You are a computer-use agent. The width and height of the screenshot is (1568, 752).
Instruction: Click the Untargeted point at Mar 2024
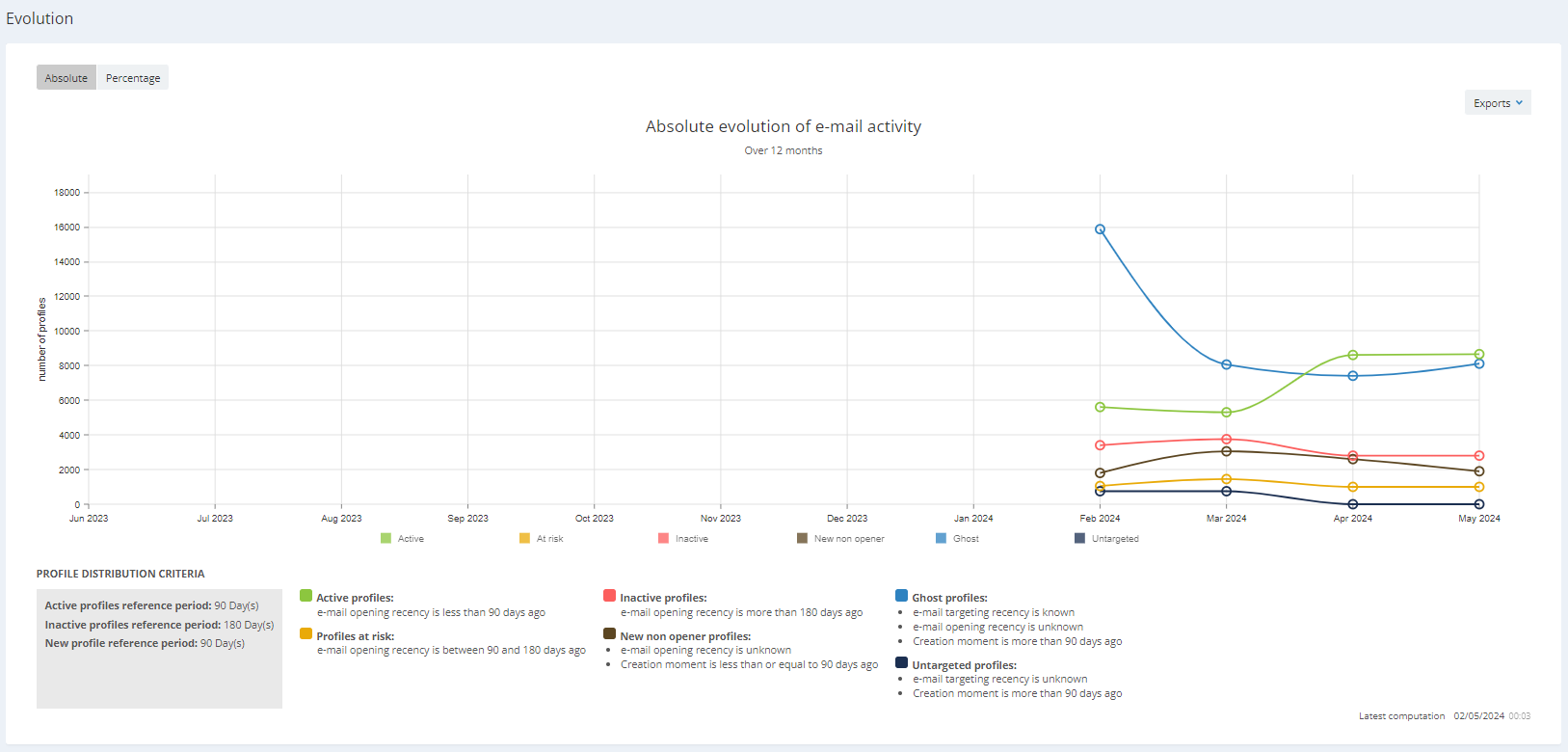[1226, 492]
